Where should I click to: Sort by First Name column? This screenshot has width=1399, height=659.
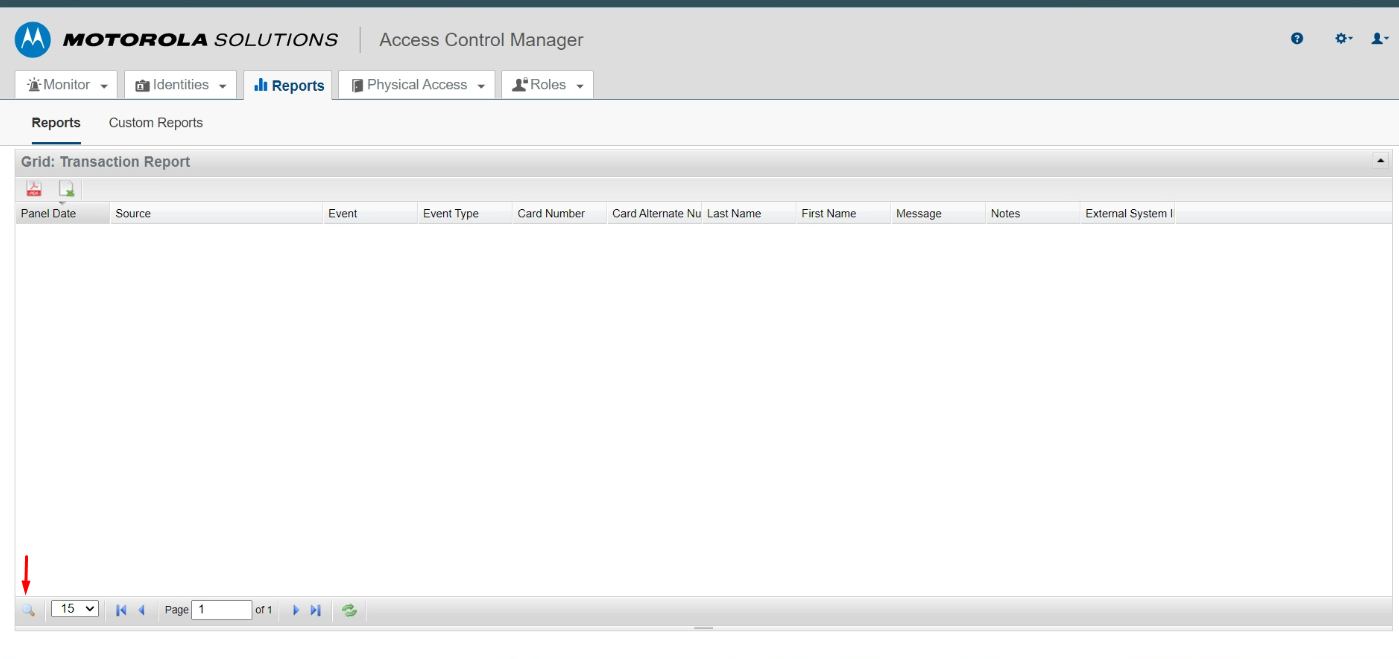coord(843,213)
